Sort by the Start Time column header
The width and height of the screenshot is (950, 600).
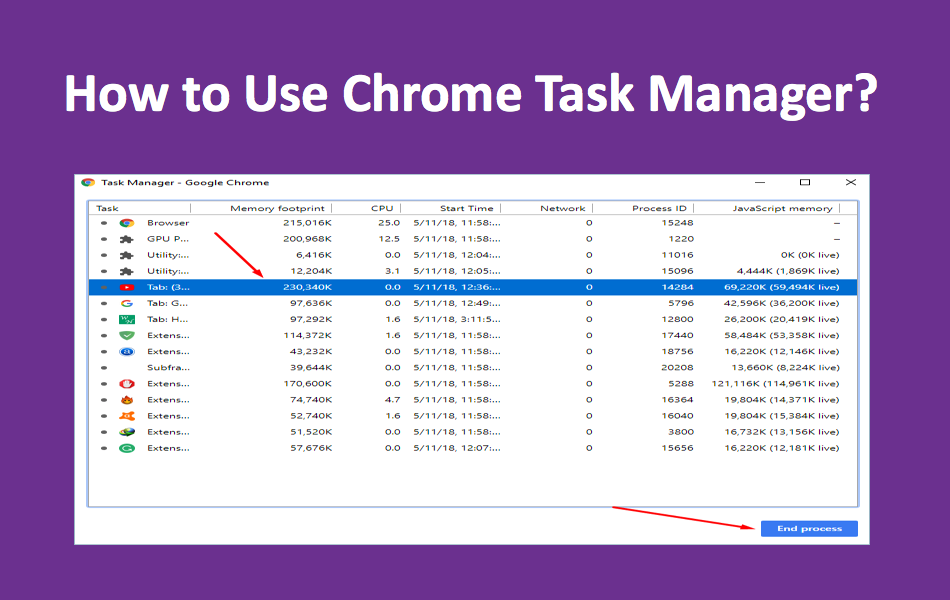pos(467,208)
